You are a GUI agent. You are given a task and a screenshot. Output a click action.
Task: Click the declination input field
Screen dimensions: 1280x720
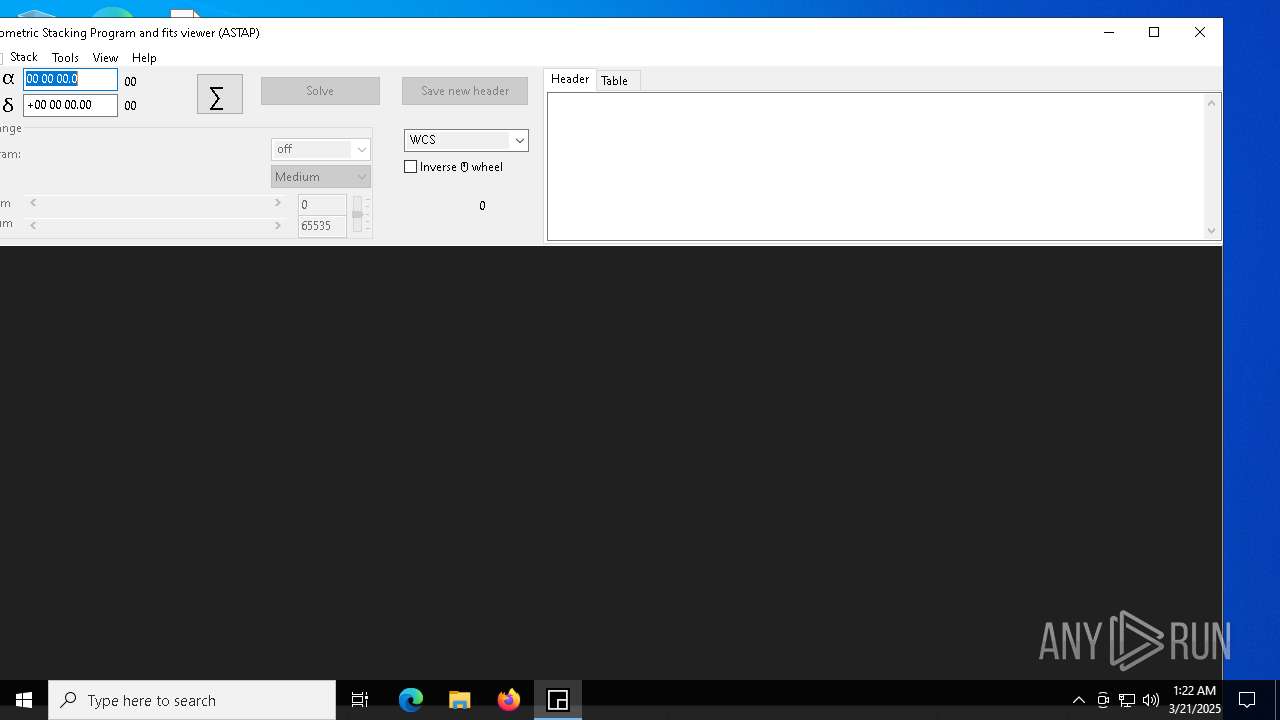(x=70, y=105)
